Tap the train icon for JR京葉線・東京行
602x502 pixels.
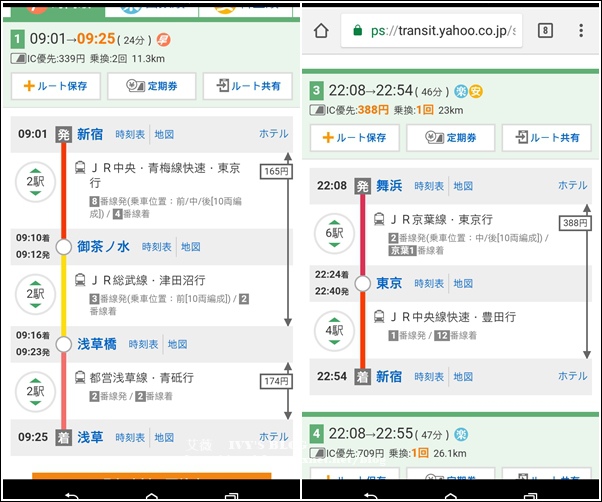(x=379, y=219)
